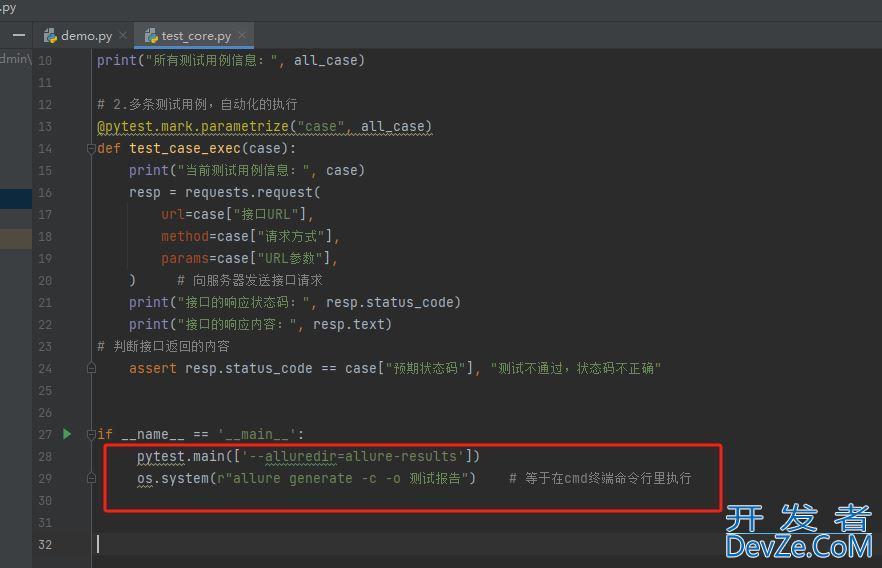Click all_case in the line 10 print

click(x=325, y=60)
